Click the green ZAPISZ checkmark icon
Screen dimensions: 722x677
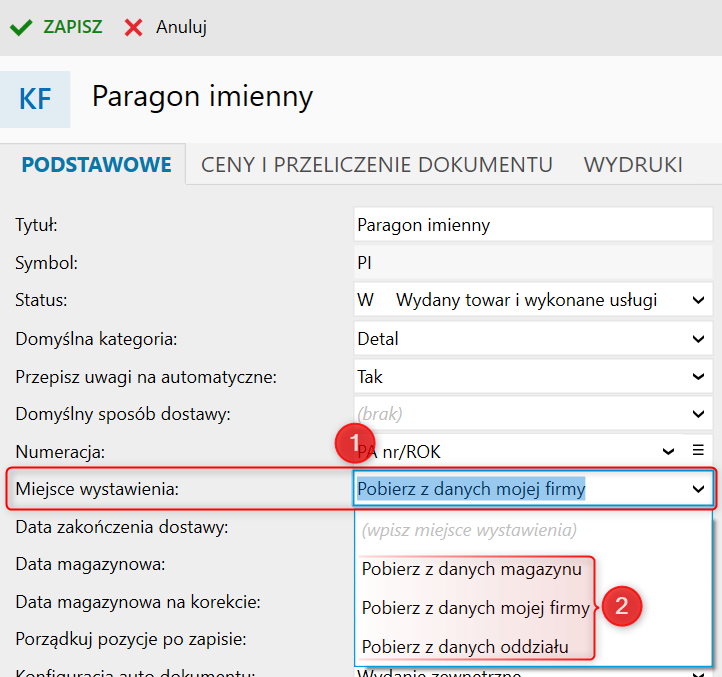21,27
